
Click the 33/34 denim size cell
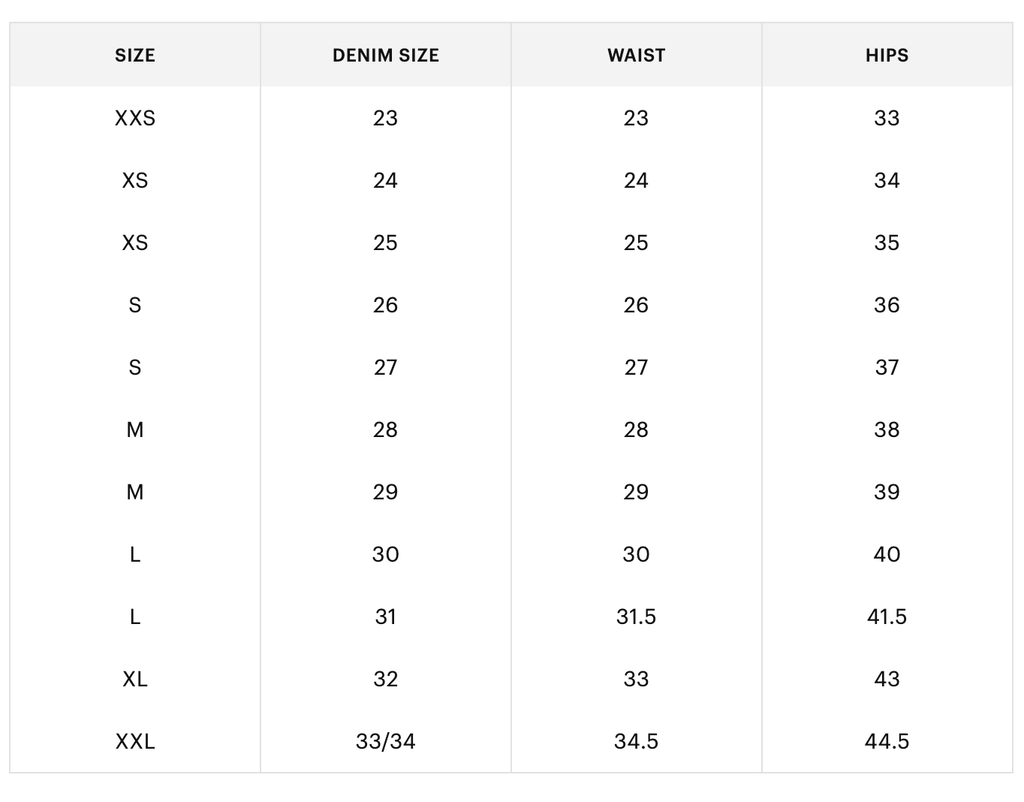[385, 741]
